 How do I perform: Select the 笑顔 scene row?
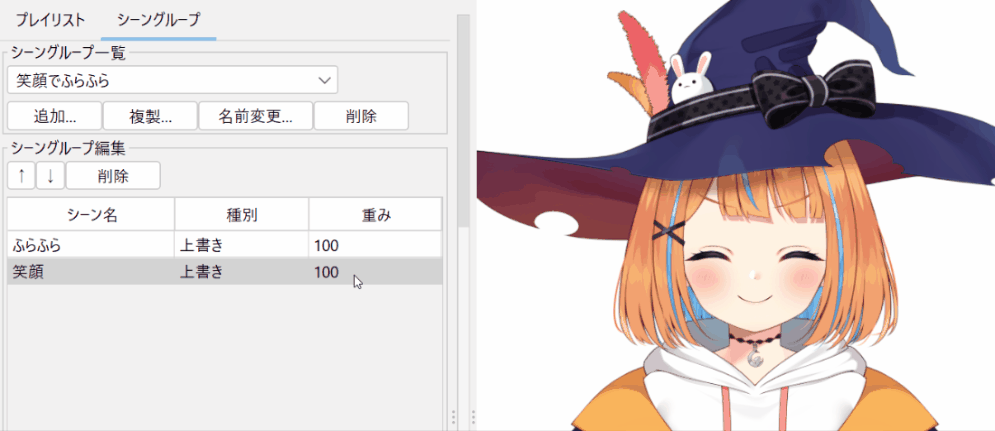pos(90,272)
